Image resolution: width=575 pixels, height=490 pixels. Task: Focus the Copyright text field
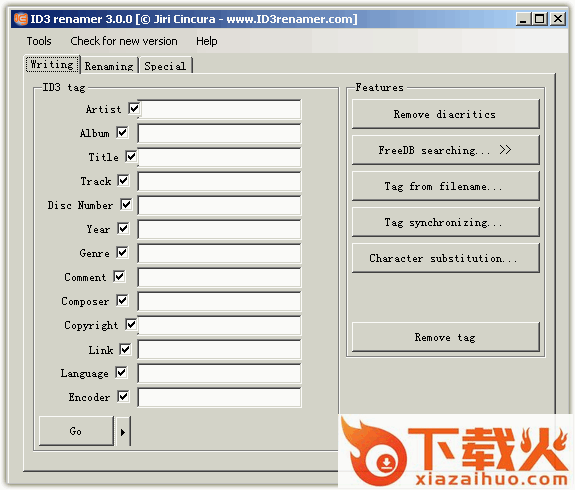pyautogui.click(x=219, y=325)
